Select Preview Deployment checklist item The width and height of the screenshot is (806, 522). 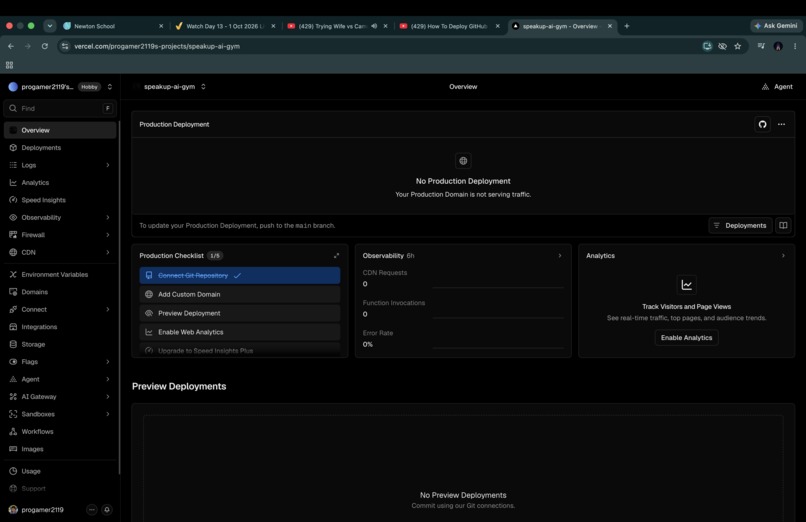pyautogui.click(x=240, y=313)
